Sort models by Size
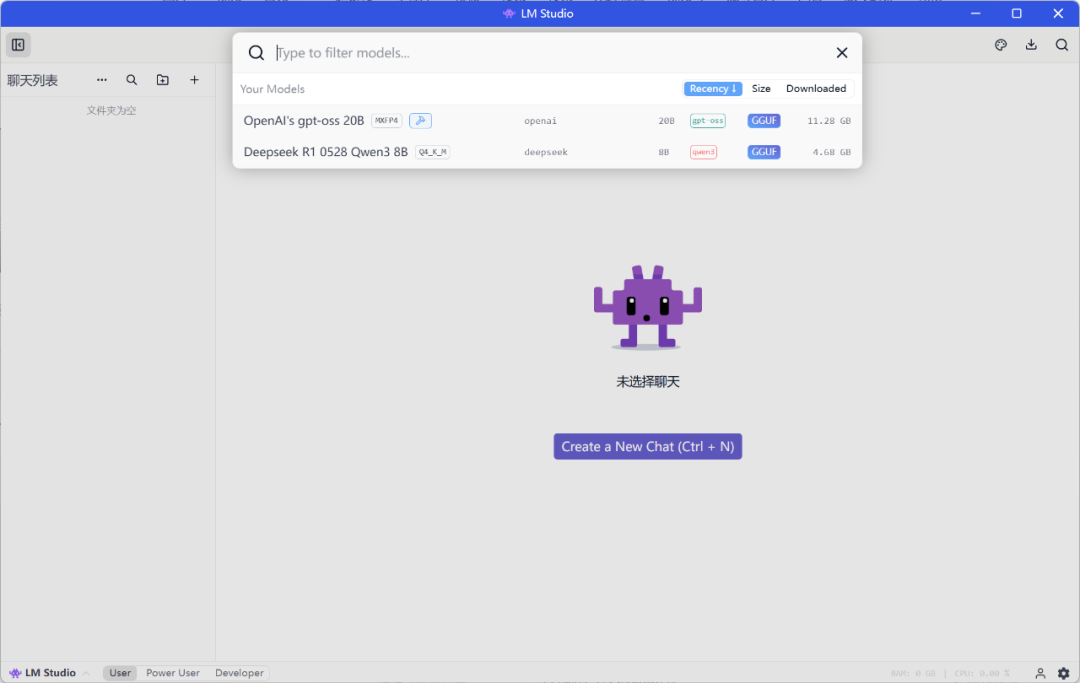This screenshot has height=683, width=1080. tap(760, 88)
